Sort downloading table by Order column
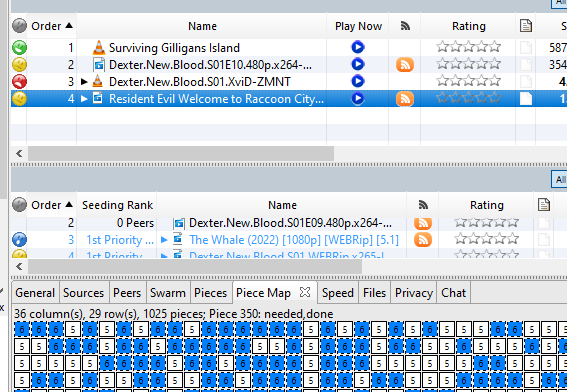This screenshot has height=392, width=567. pos(52,26)
